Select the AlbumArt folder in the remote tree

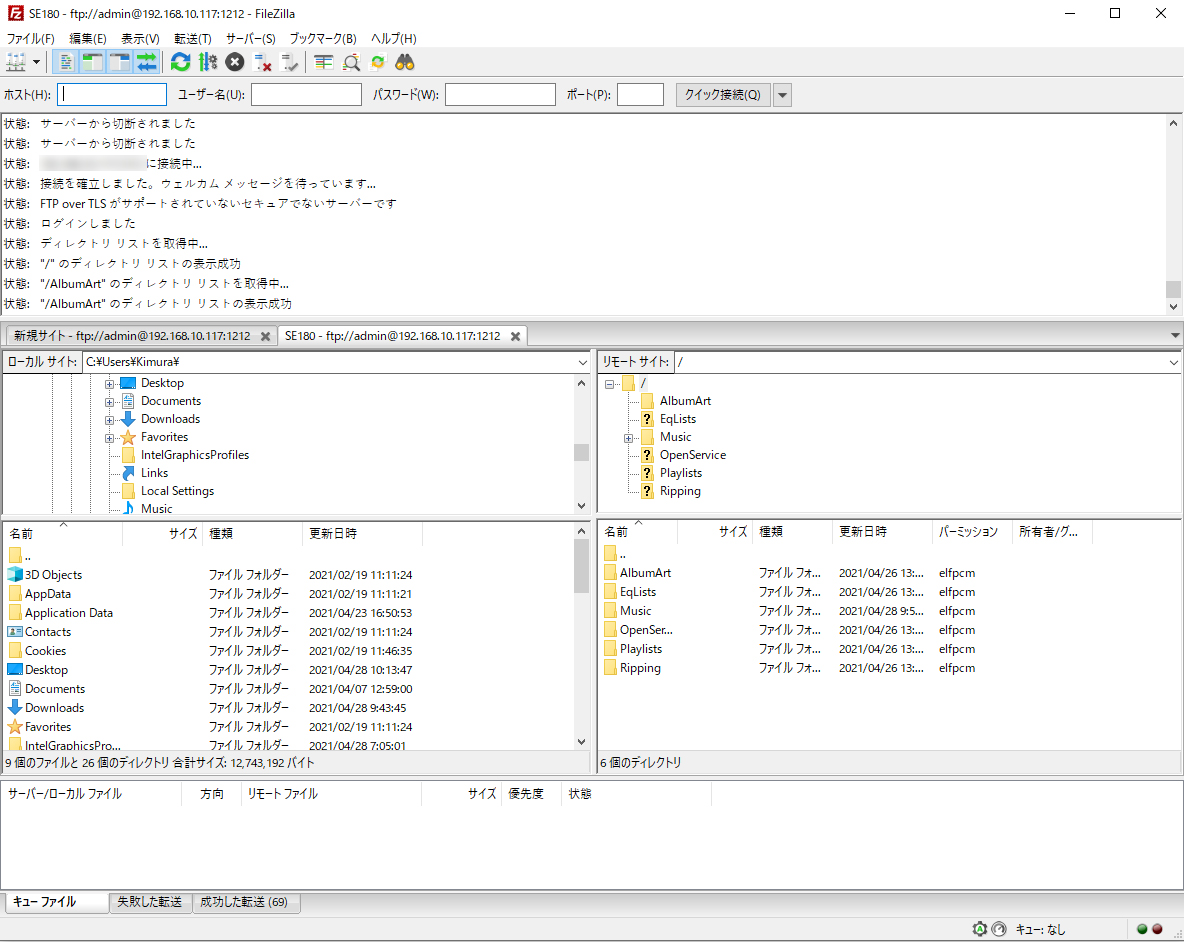[x=685, y=401]
